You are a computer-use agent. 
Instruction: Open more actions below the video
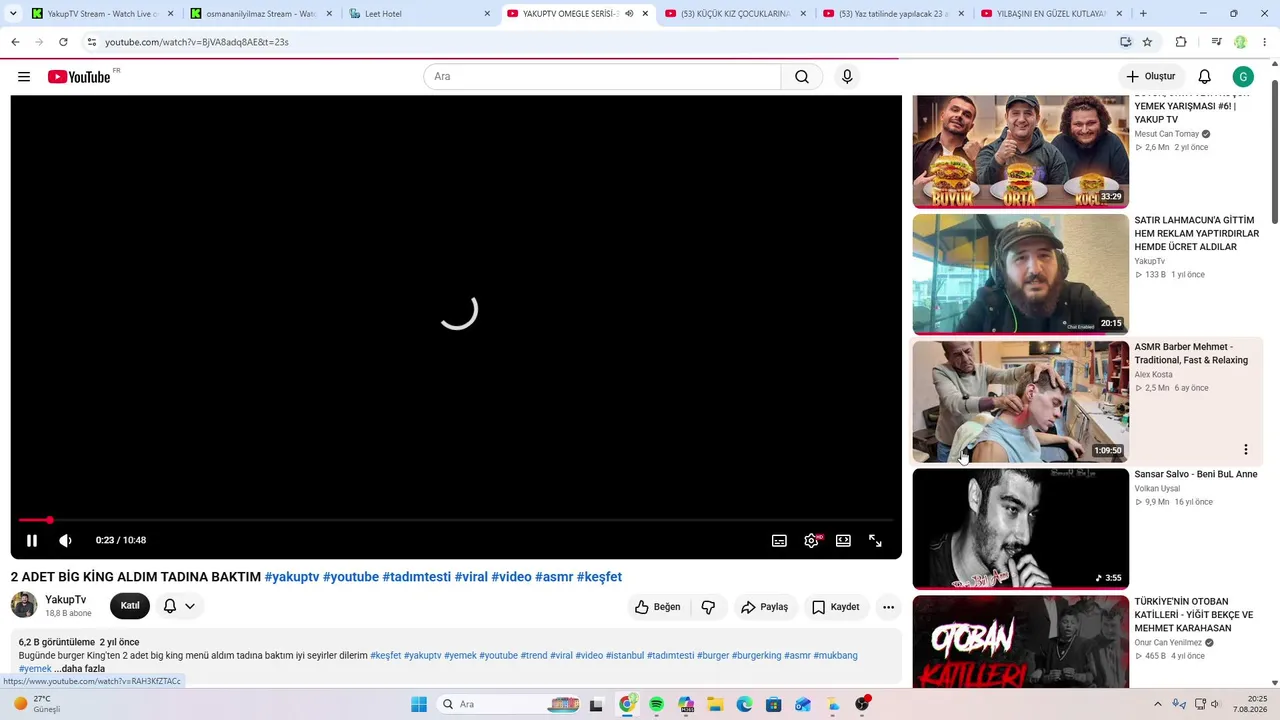click(x=888, y=607)
